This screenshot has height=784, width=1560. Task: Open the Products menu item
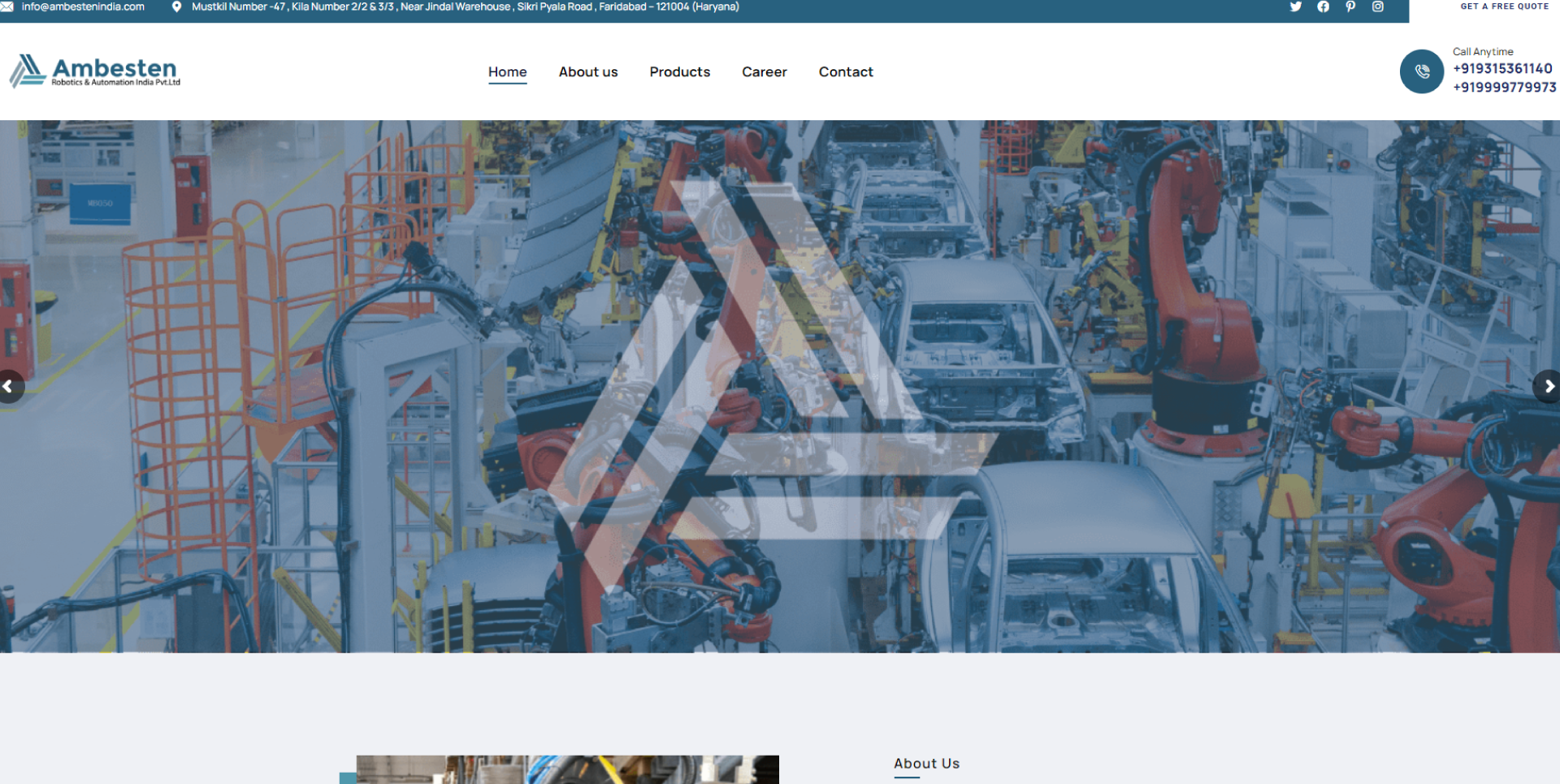[x=680, y=71]
